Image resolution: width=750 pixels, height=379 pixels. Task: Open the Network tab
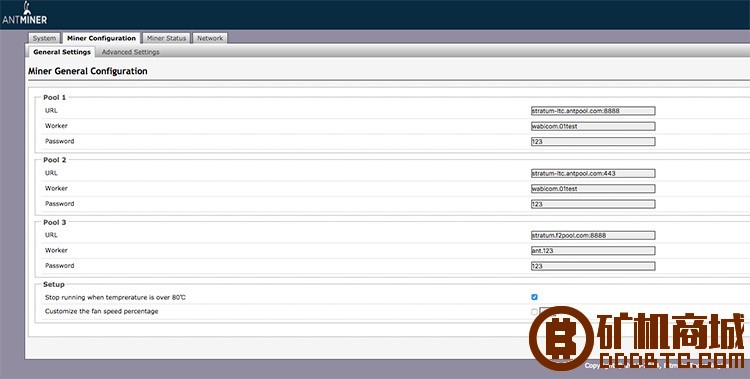pos(210,38)
